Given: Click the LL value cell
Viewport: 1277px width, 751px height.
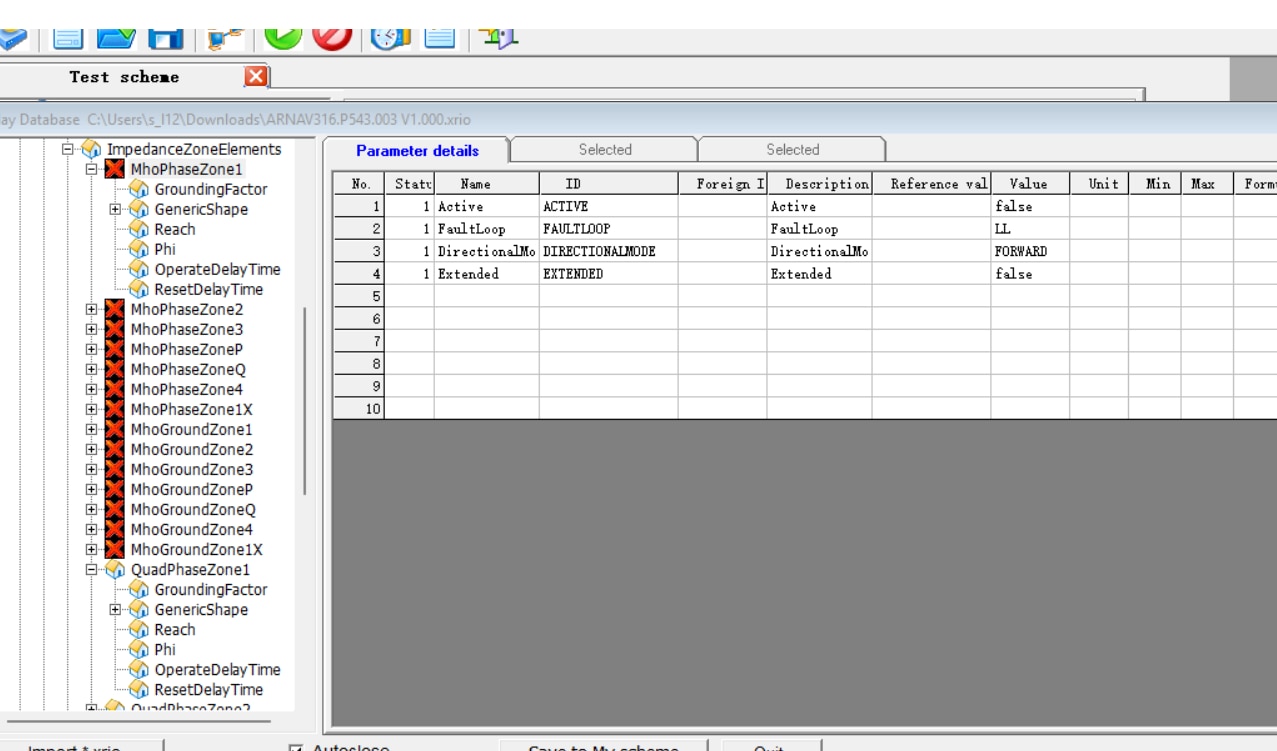Looking at the screenshot, I should (1030, 229).
